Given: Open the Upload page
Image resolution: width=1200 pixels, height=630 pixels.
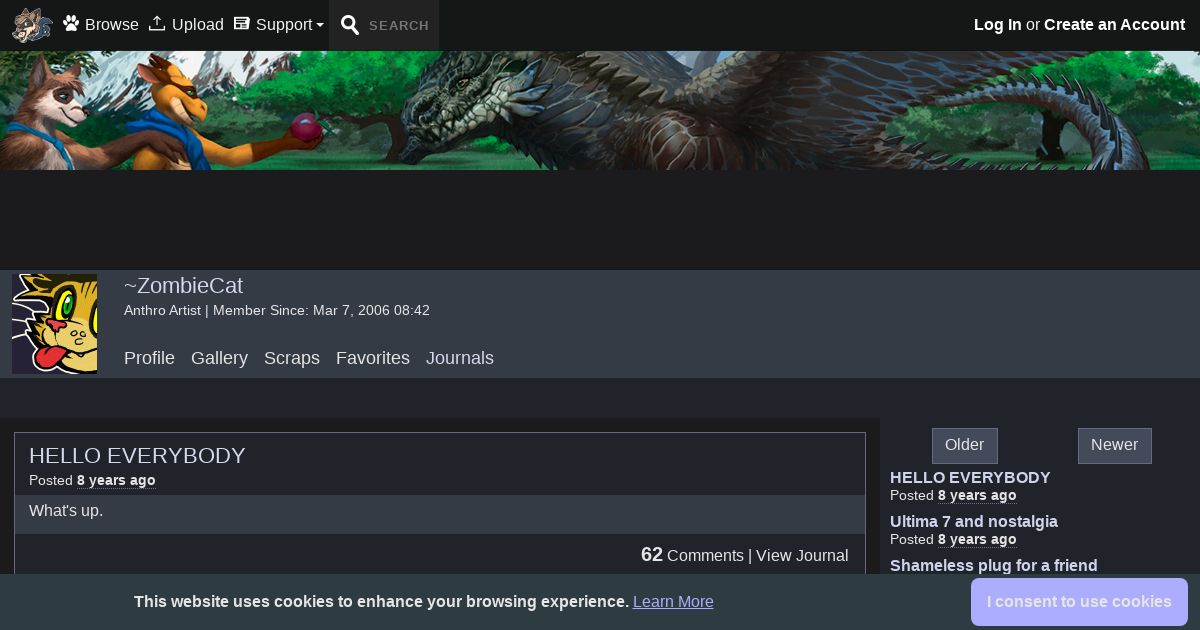Looking at the screenshot, I should (x=198, y=25).
